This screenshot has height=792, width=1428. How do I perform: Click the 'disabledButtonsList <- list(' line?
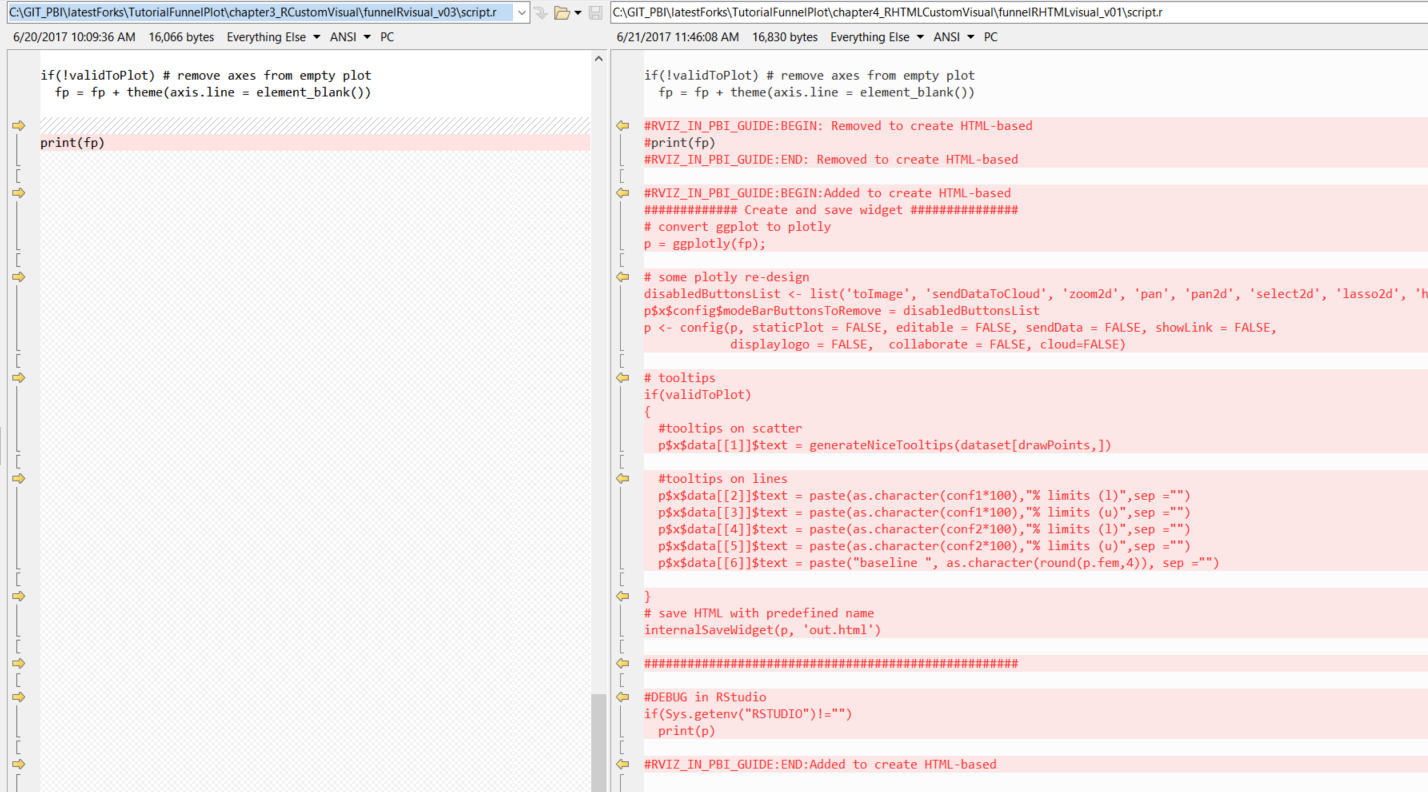click(1036, 294)
